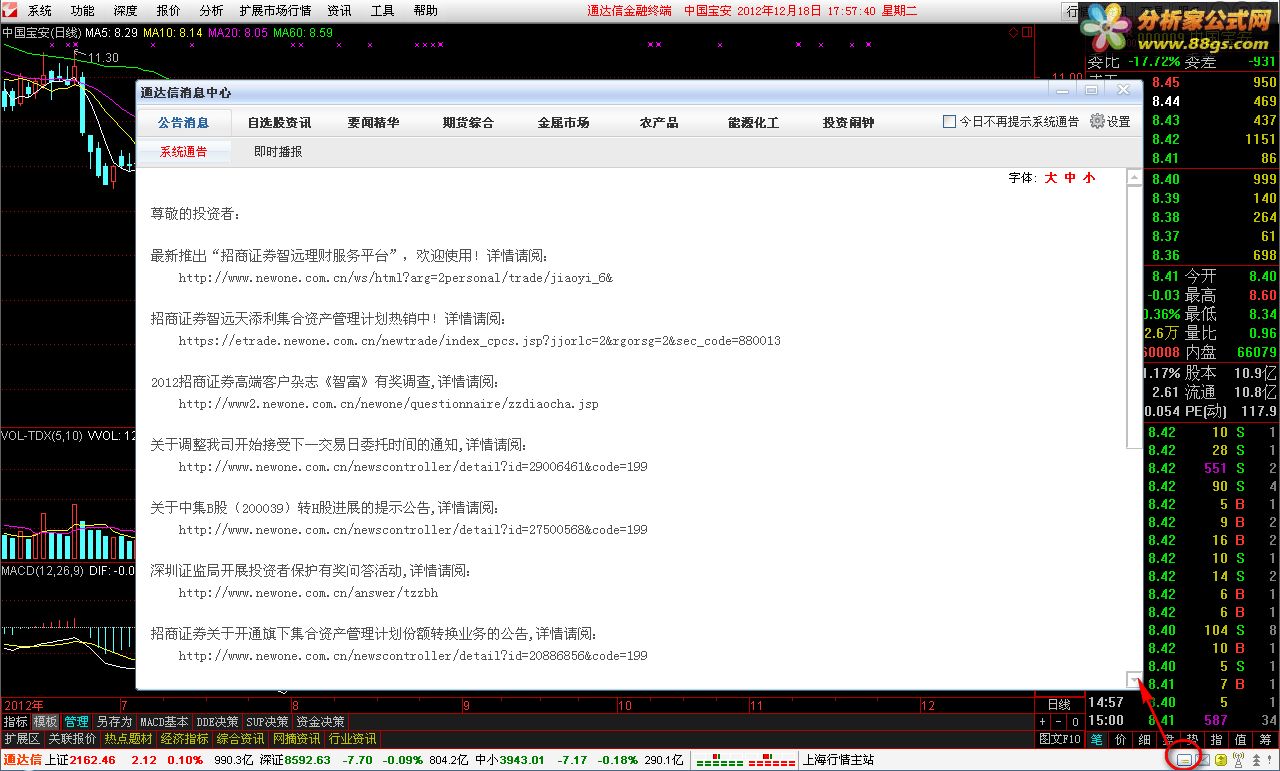Switch to the 要闻精华 tab
The image size is (1280, 771).
pyautogui.click(x=373, y=122)
